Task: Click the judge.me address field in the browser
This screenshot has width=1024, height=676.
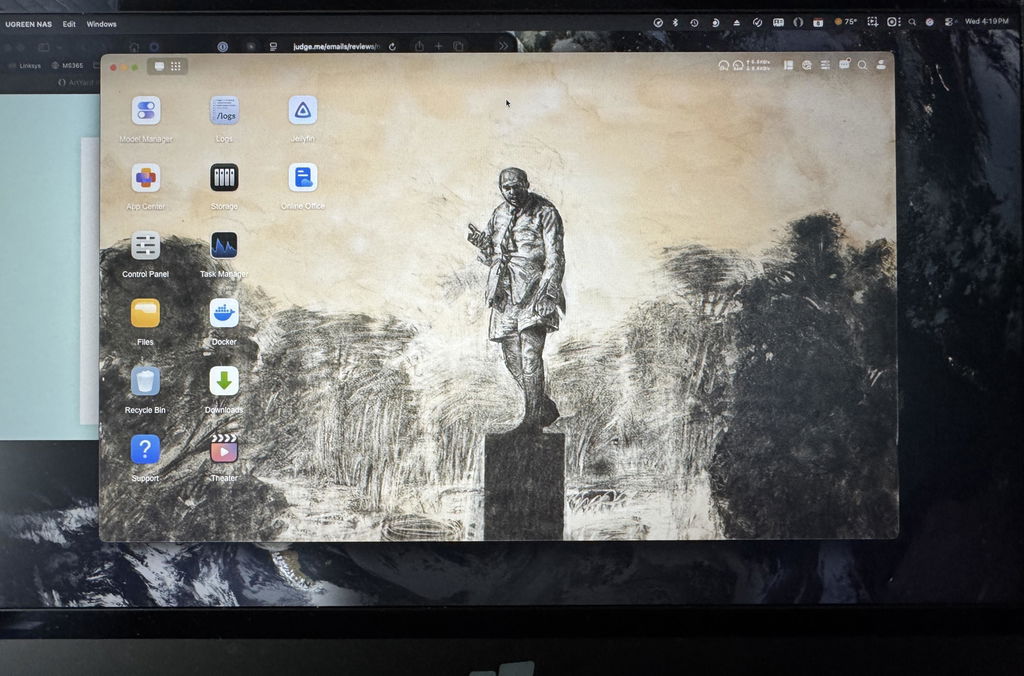Action: coord(335,46)
